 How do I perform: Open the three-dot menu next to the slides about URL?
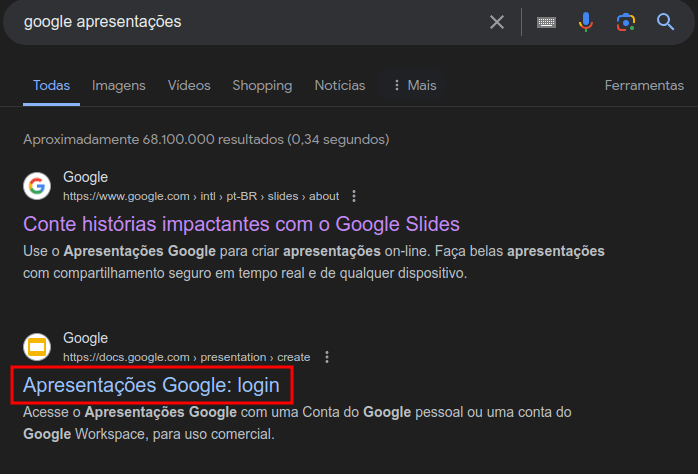(354, 196)
